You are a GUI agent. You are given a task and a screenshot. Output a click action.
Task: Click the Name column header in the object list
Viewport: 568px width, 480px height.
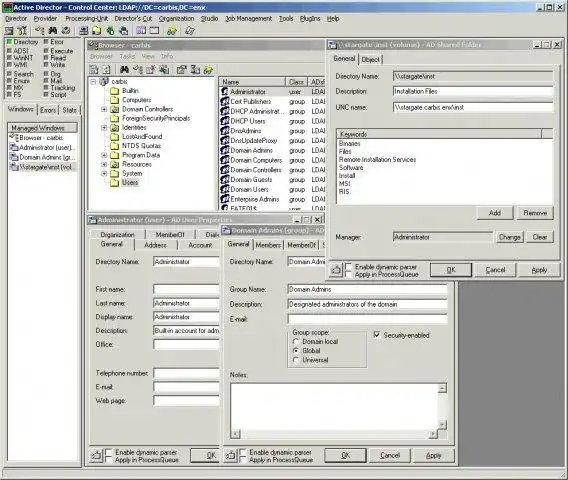[x=252, y=82]
